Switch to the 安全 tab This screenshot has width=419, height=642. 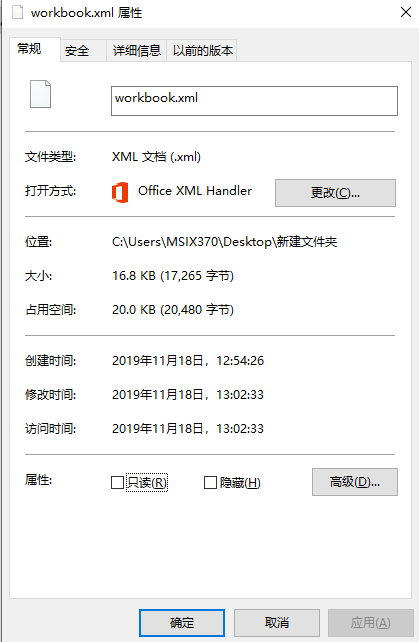(77, 51)
